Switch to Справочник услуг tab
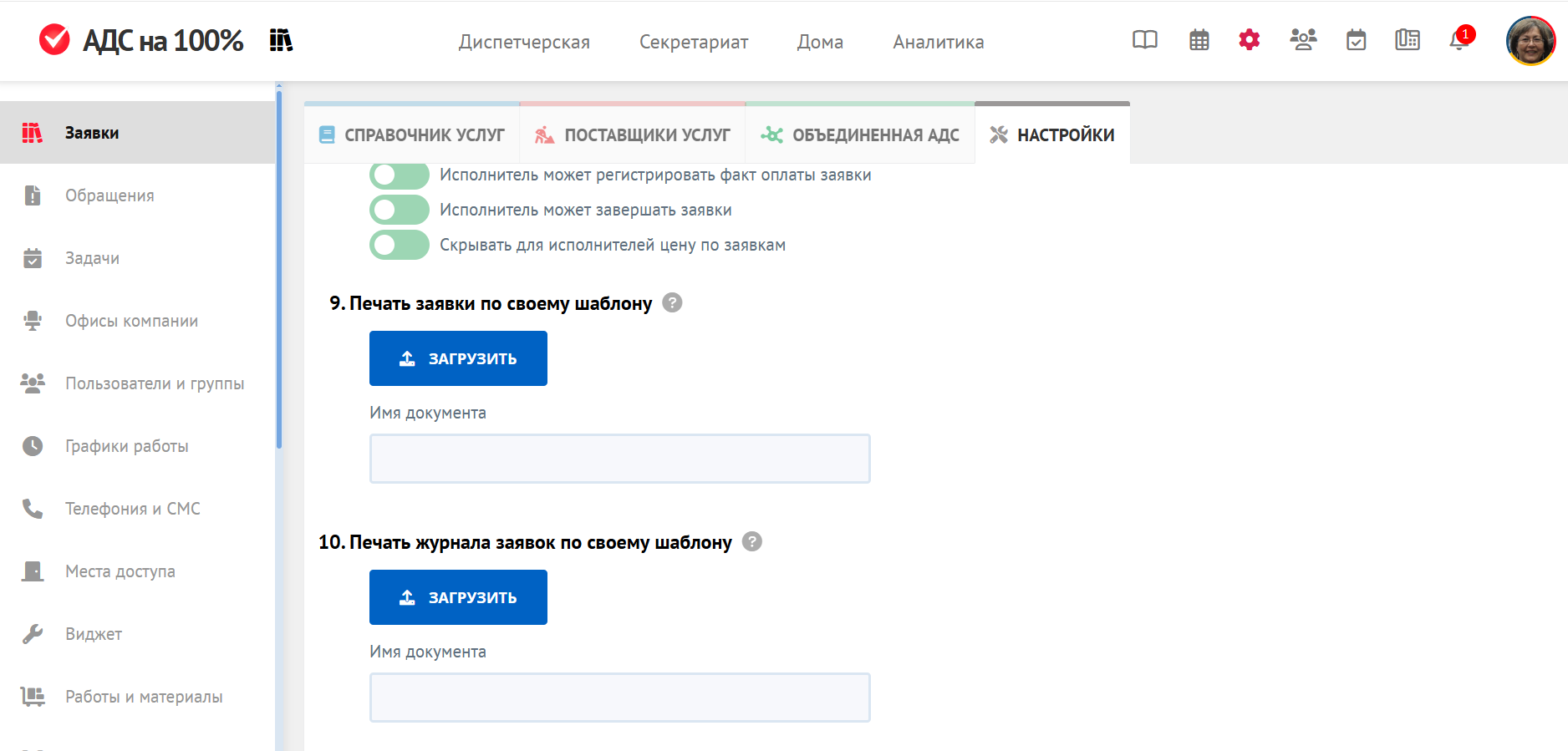The image size is (1568, 751). pos(412,134)
